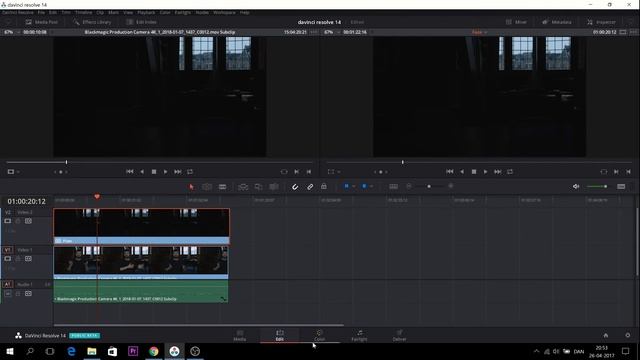
Task: Adjust the green monitor volume slider
Action: (x=597, y=187)
